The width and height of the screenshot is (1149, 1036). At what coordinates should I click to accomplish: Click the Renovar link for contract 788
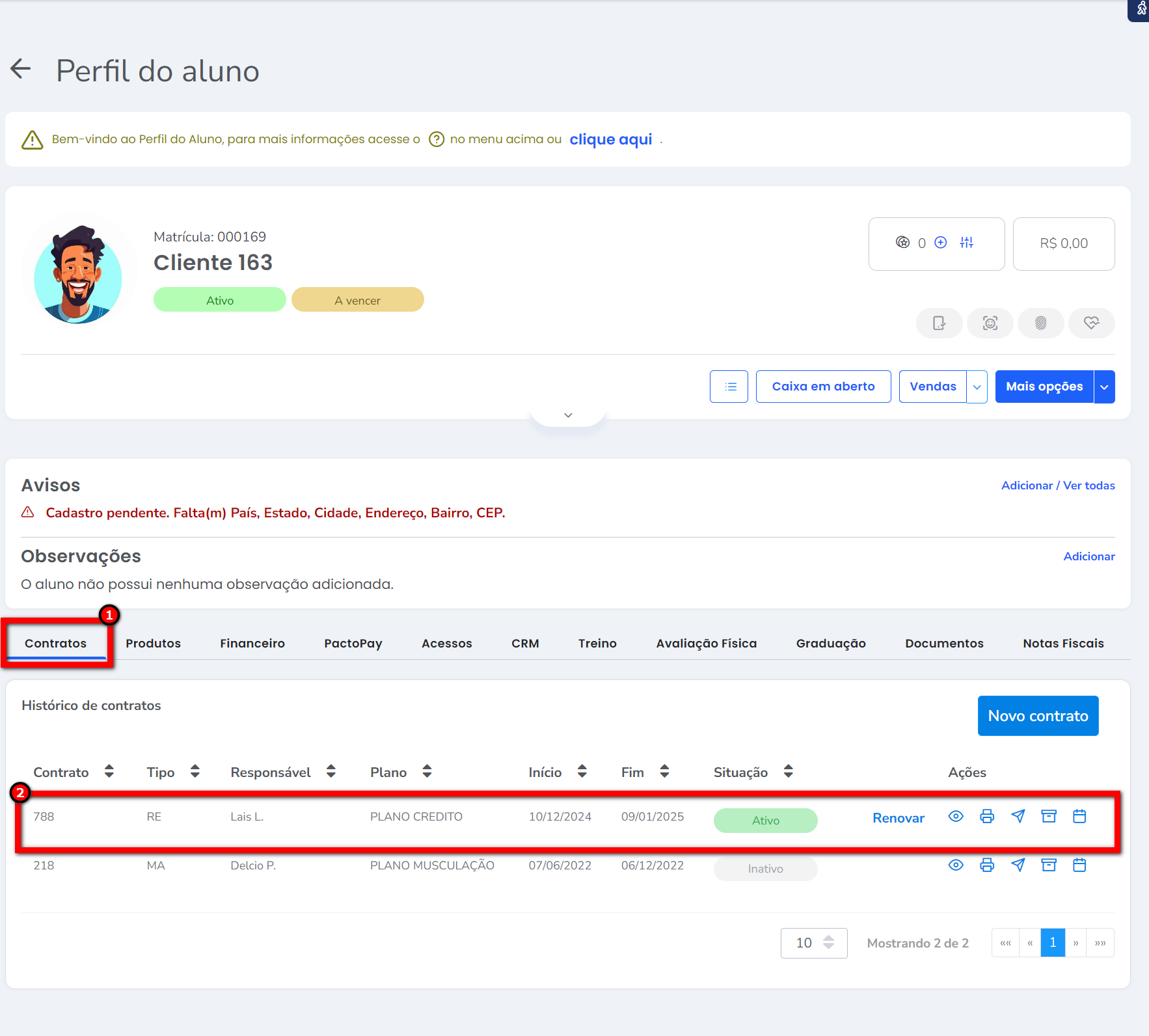pos(898,818)
